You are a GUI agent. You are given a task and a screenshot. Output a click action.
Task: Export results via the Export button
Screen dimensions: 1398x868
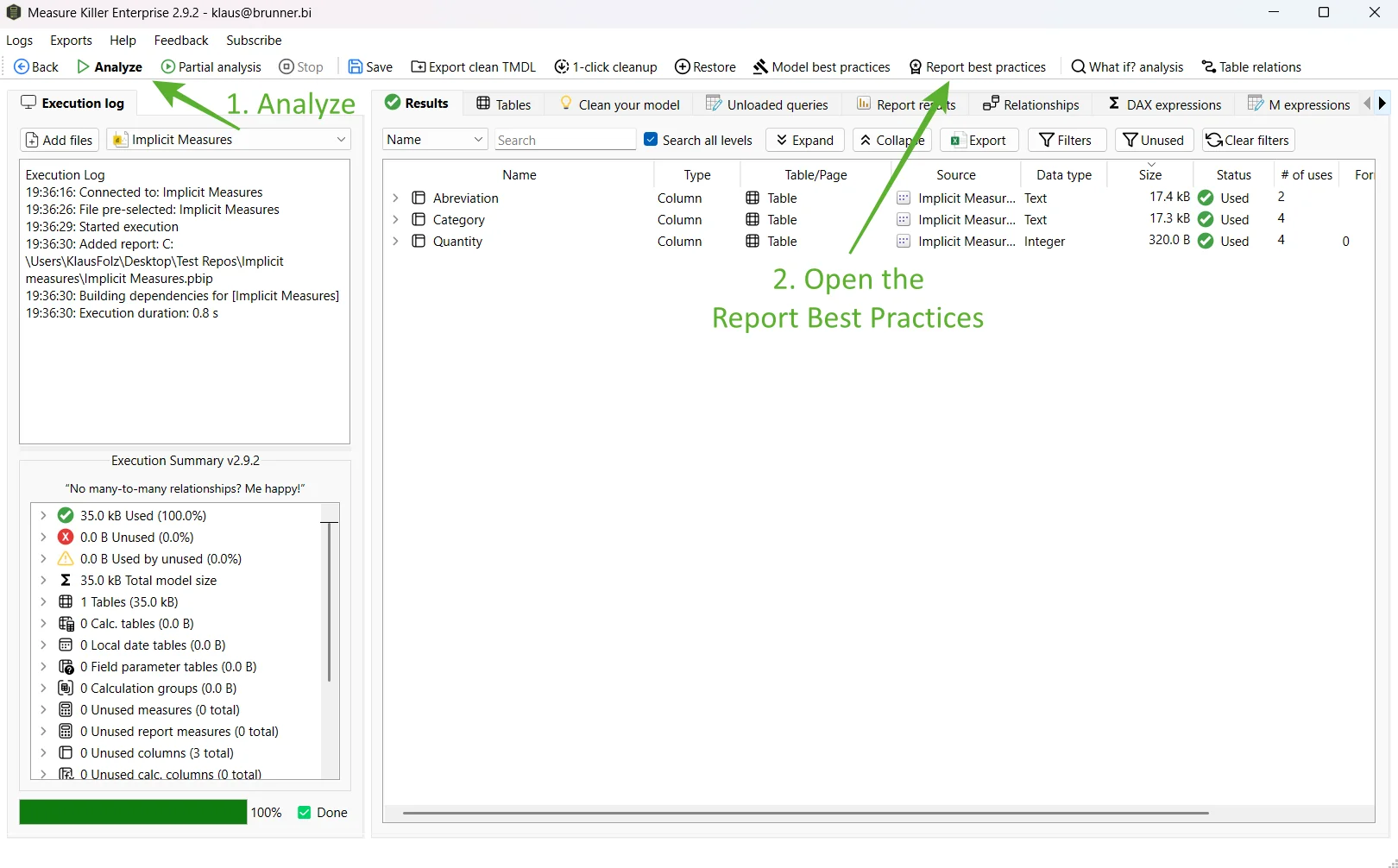point(979,140)
